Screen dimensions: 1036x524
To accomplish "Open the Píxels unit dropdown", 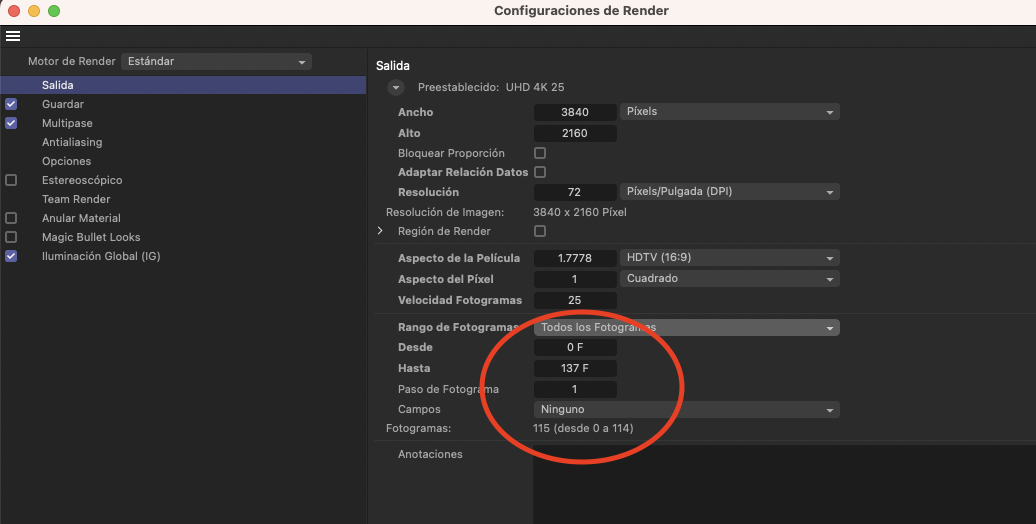I will coord(729,112).
